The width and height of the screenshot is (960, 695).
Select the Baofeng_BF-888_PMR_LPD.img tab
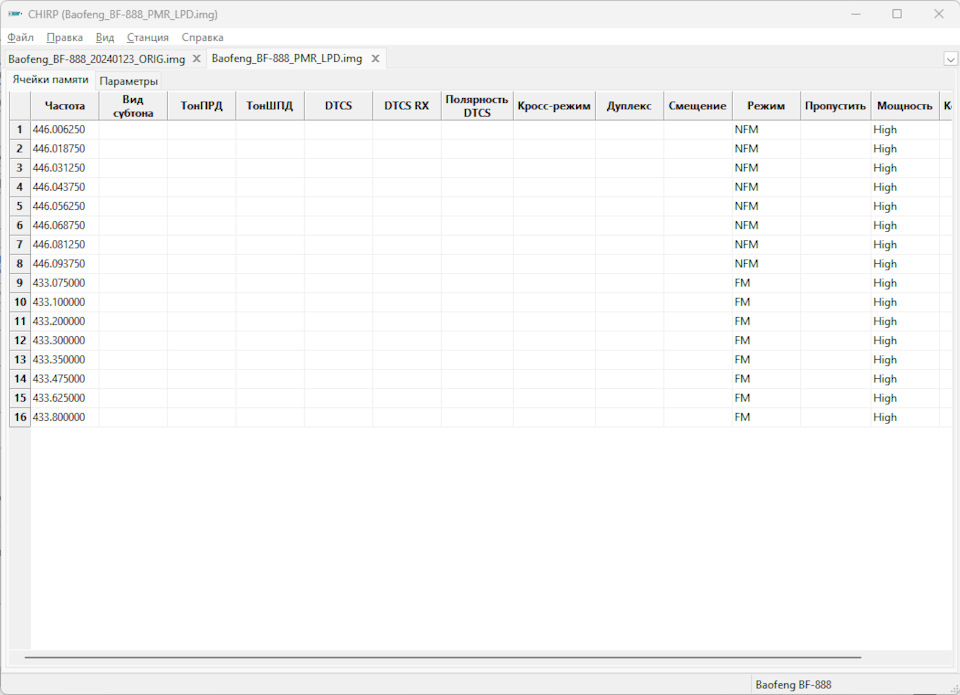point(287,59)
